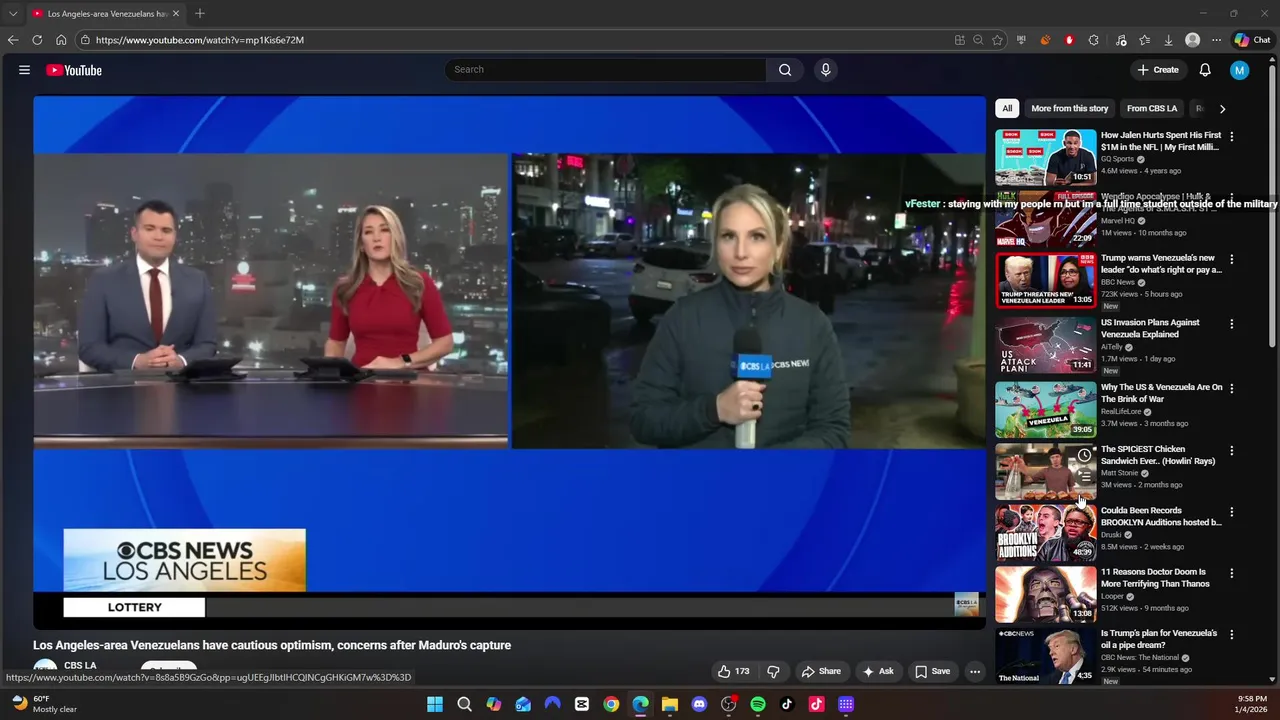Click the Save button
The width and height of the screenshot is (1280, 720).
pyautogui.click(x=932, y=671)
